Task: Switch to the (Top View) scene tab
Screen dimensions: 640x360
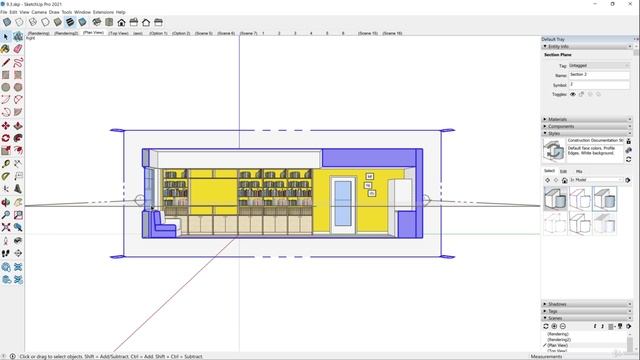Action: click(118, 33)
